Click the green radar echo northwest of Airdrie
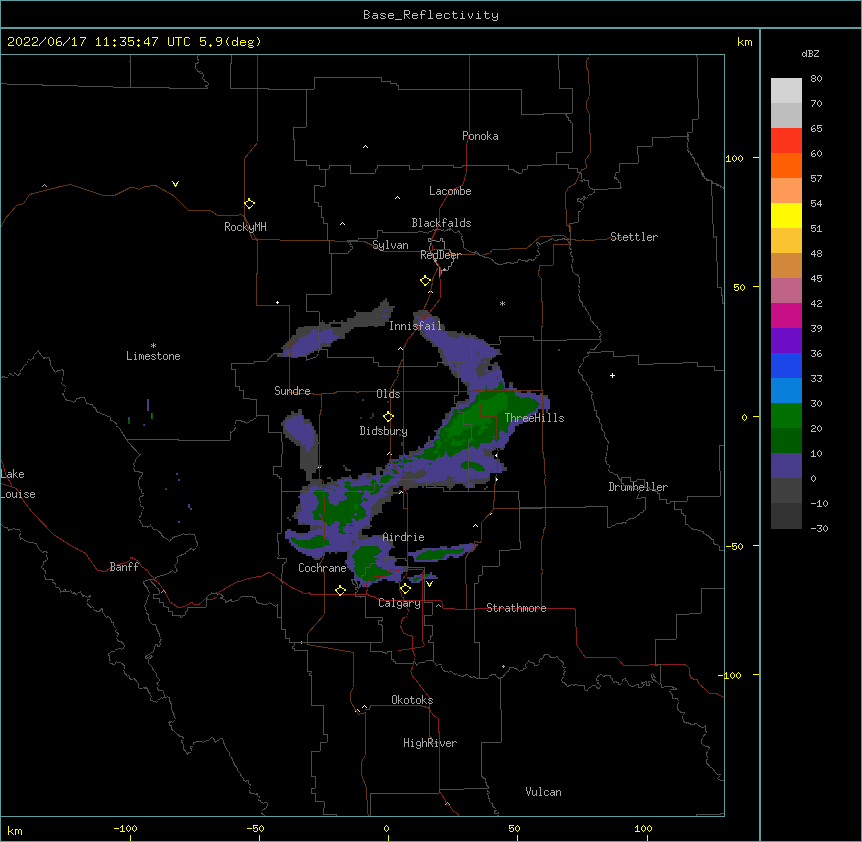Viewport: 862px width, 842px height. (x=340, y=506)
